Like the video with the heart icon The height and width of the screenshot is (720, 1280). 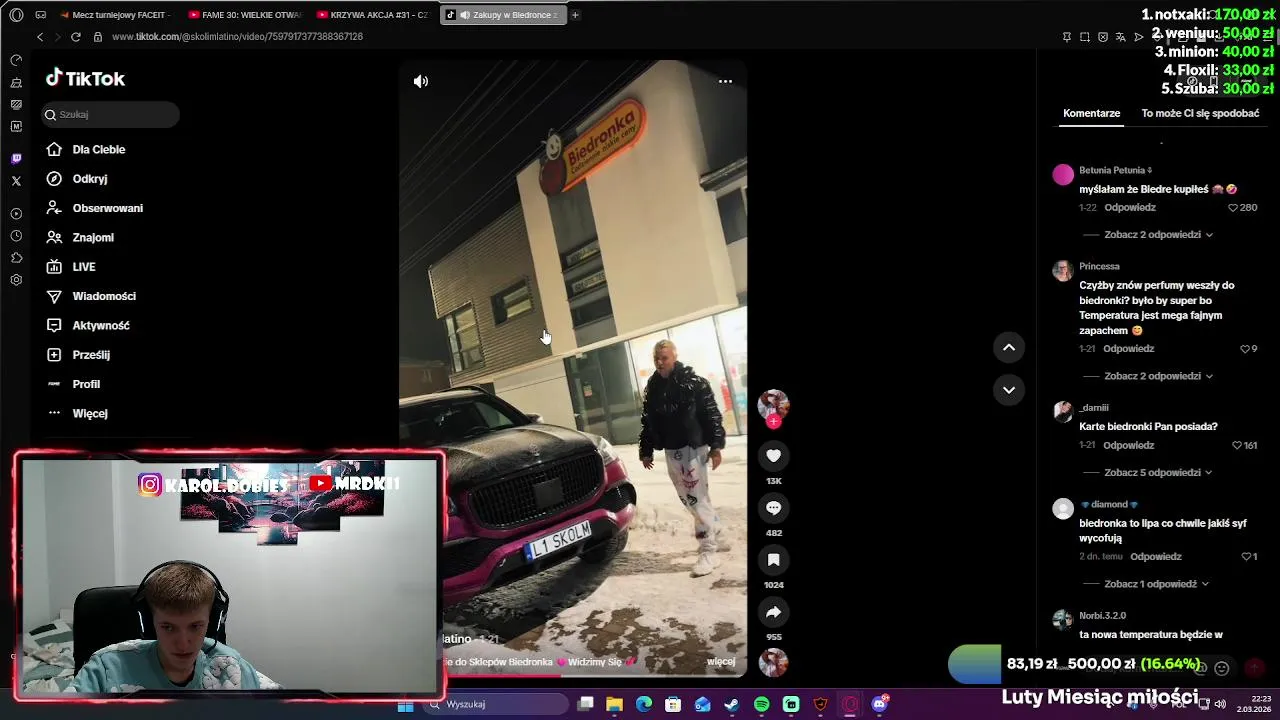773,456
